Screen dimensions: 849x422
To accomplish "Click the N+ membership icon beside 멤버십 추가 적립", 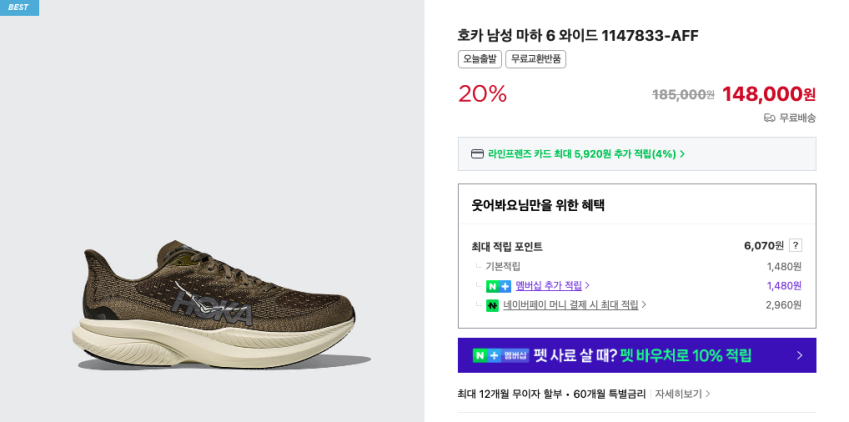I will 498,286.
